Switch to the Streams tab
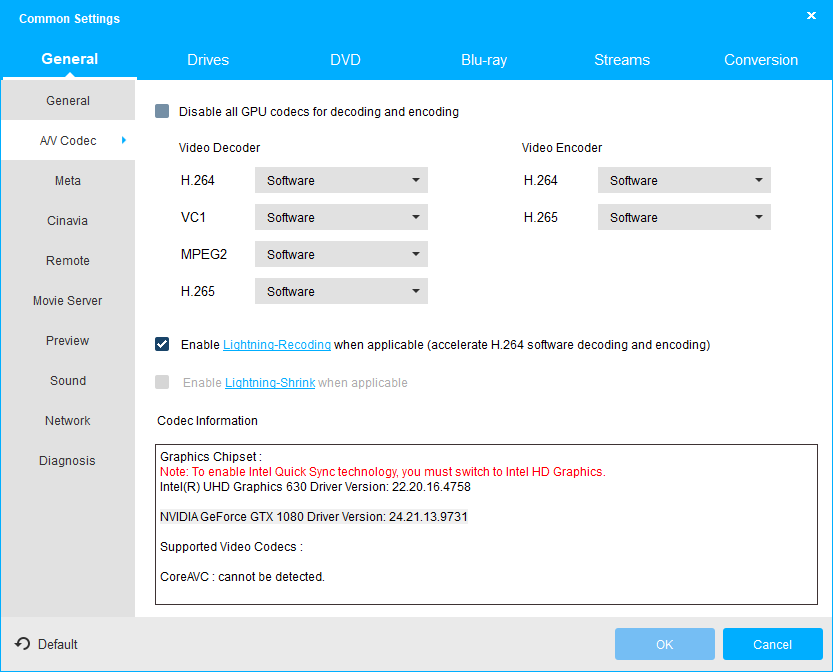Image resolution: width=833 pixels, height=672 pixels. pyautogui.click(x=622, y=59)
